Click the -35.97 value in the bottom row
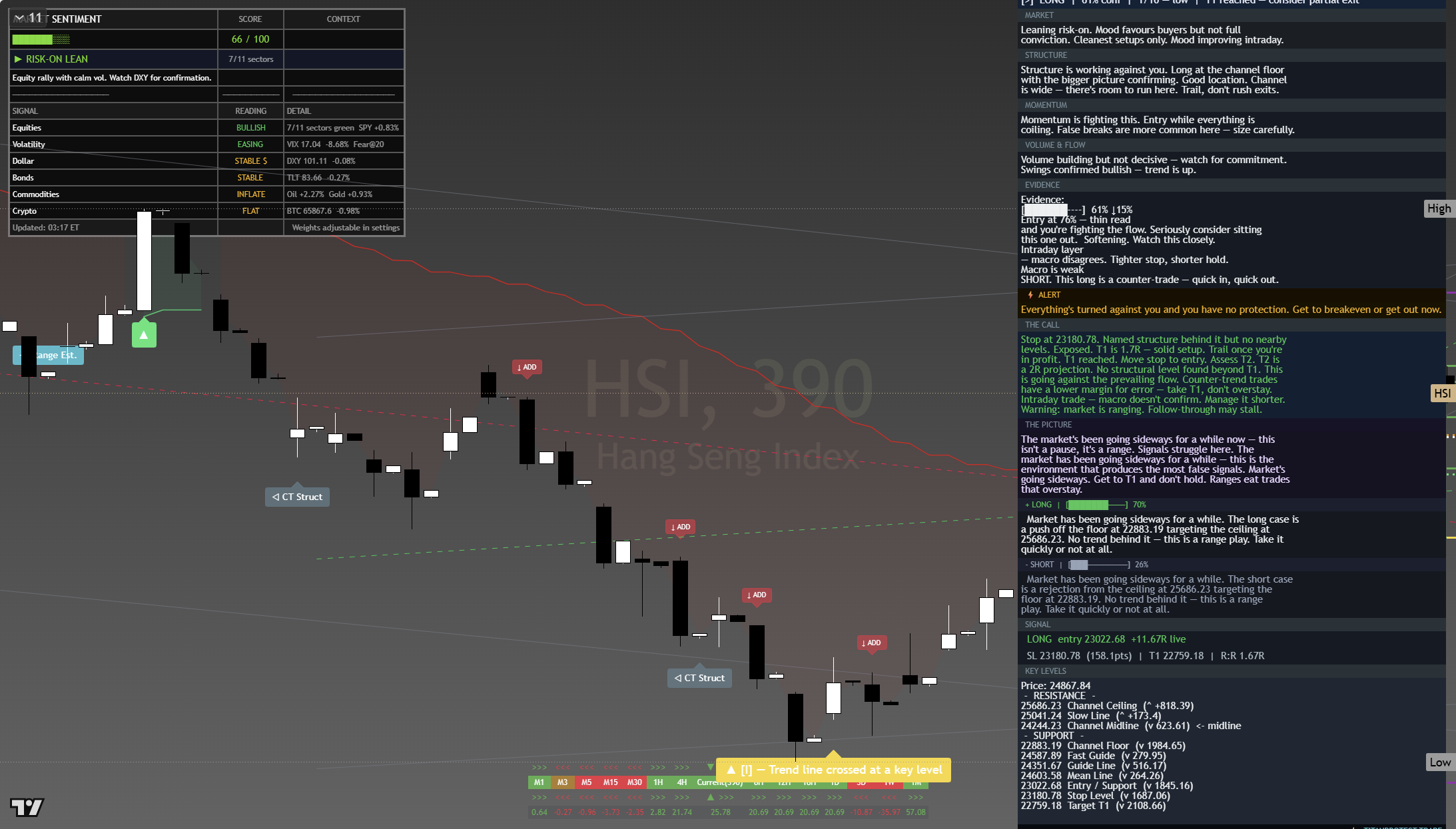Viewport: 1456px width, 829px height. pos(889,812)
